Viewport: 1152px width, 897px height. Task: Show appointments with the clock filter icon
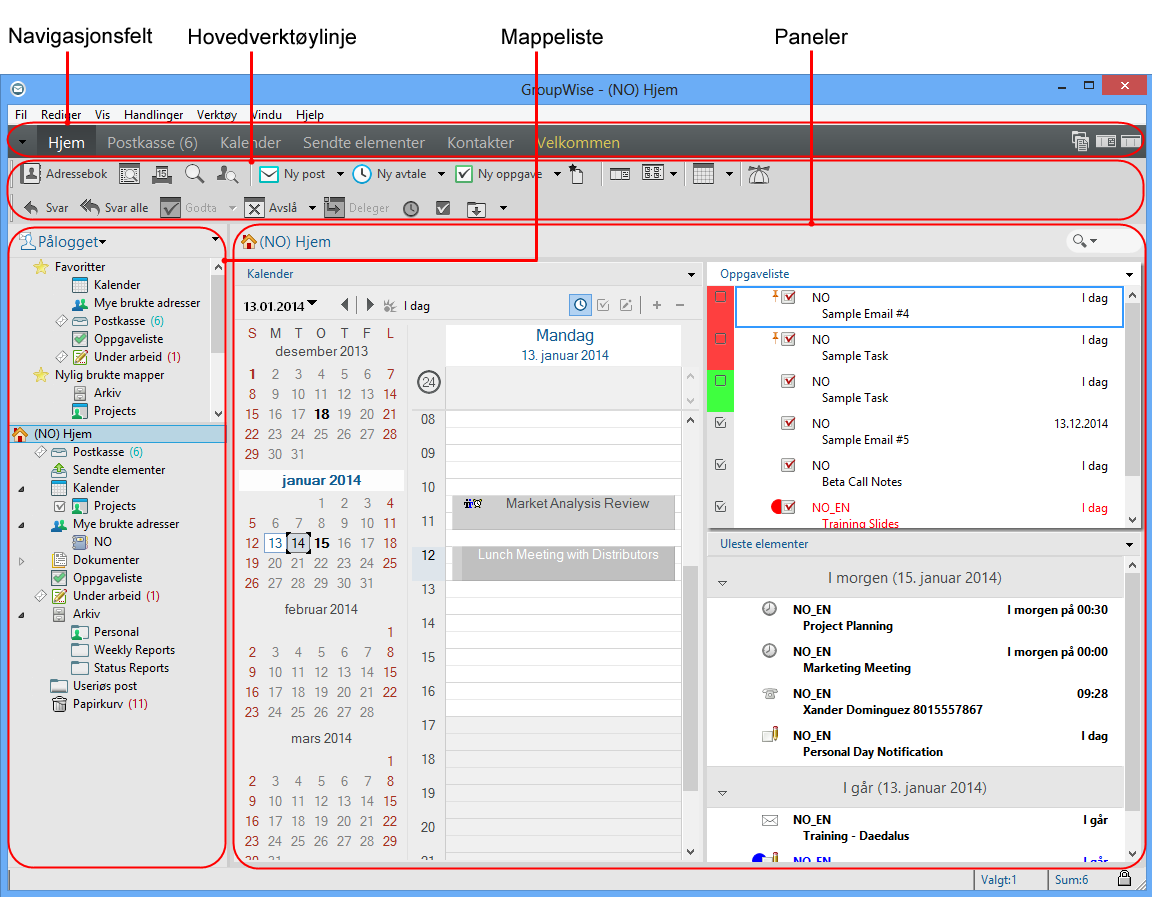tap(580, 305)
